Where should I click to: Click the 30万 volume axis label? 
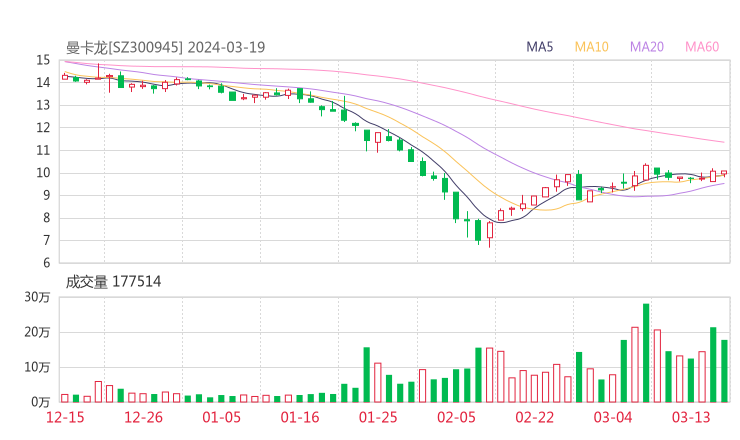[x=37, y=297]
